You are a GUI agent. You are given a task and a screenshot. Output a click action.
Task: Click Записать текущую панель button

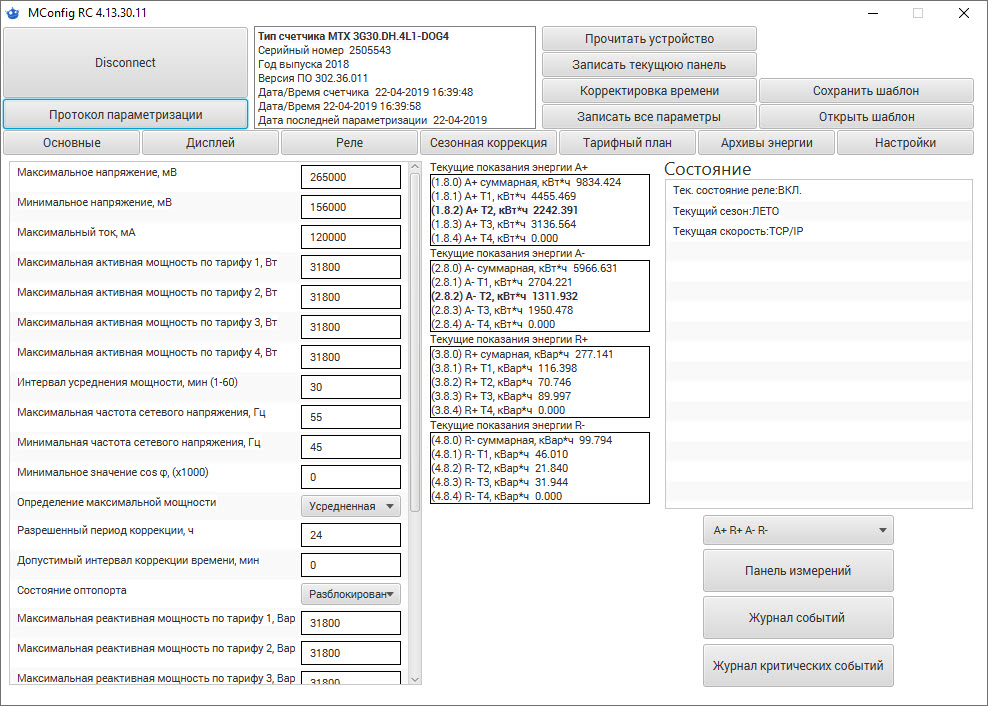pyautogui.click(x=649, y=65)
